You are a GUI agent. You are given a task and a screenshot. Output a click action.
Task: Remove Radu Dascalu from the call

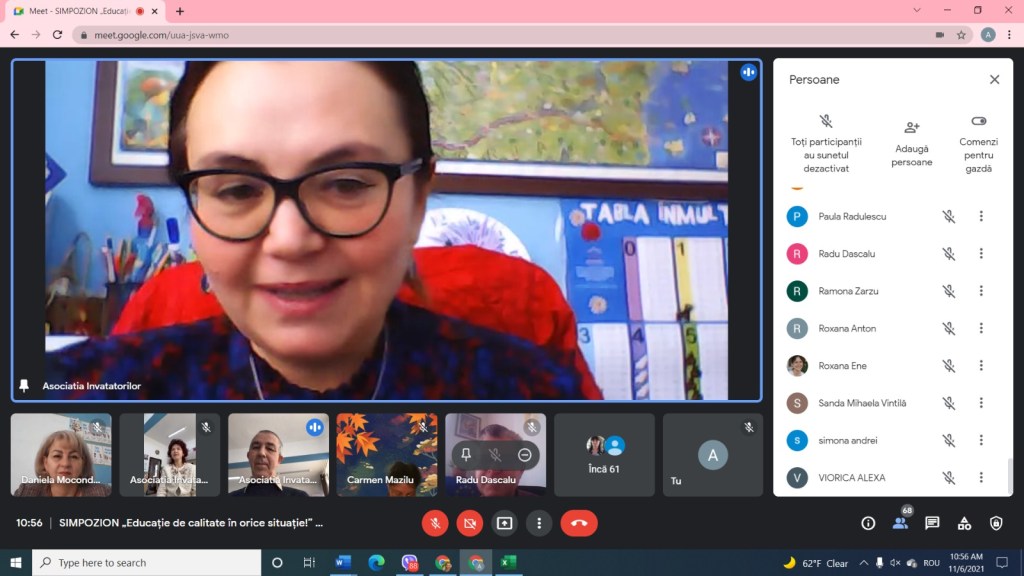tap(525, 455)
